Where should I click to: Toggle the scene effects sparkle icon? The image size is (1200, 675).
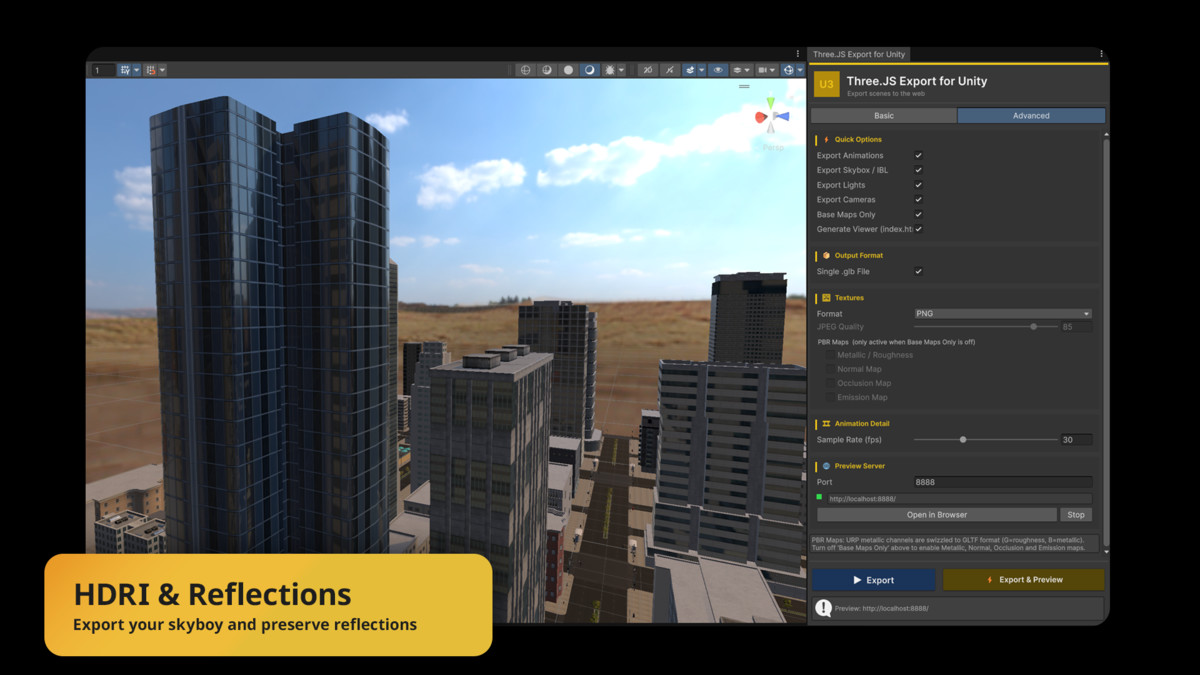tap(610, 70)
